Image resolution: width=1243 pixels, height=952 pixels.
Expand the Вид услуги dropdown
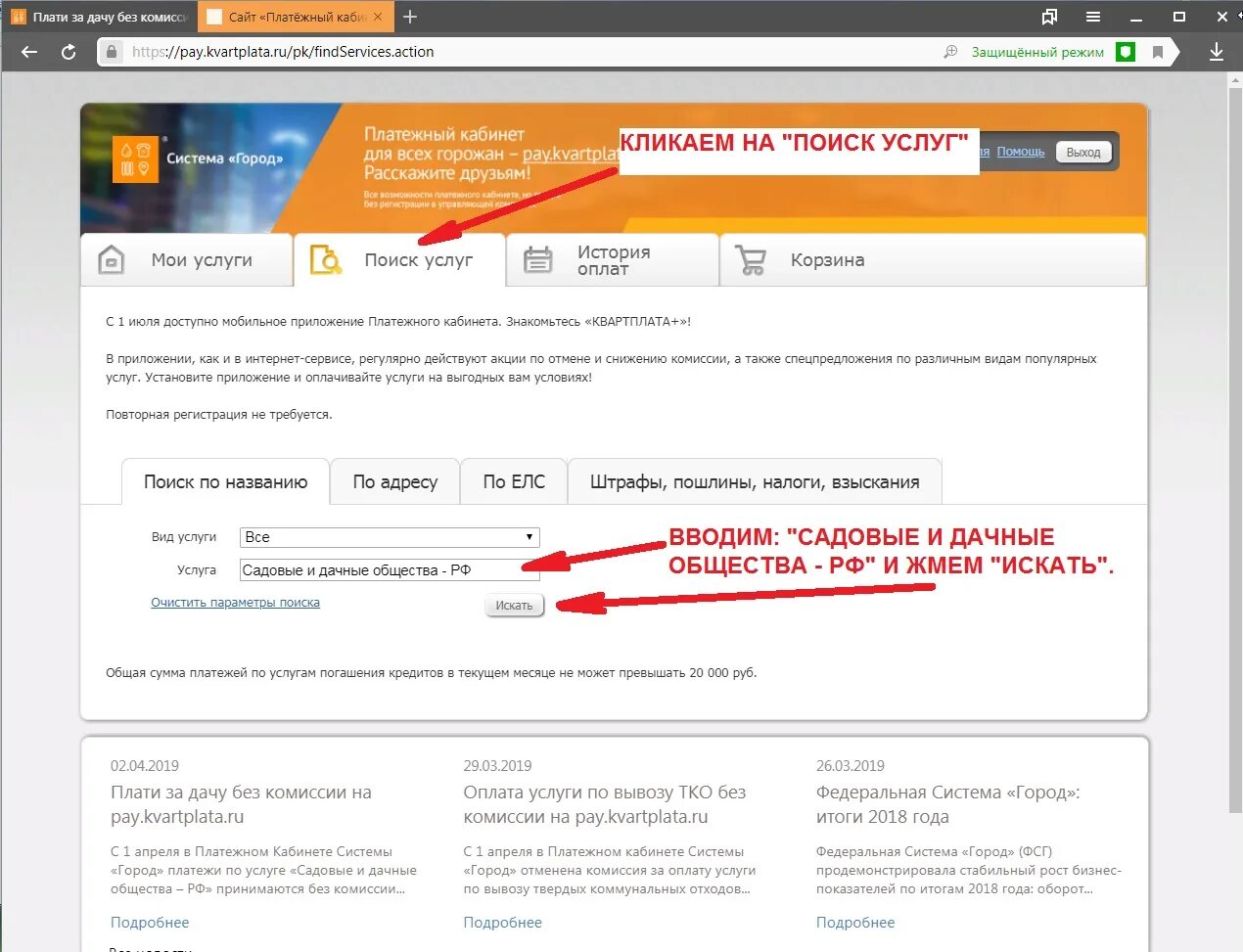390,537
